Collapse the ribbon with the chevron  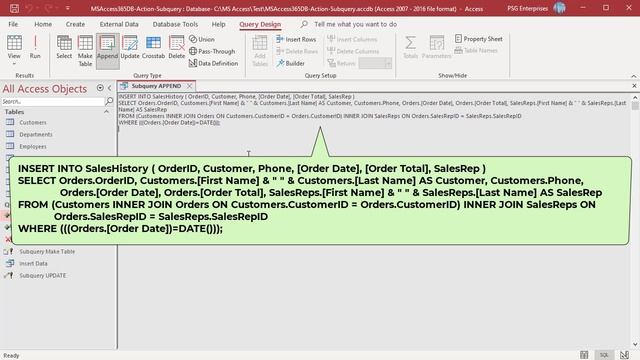(x=633, y=76)
